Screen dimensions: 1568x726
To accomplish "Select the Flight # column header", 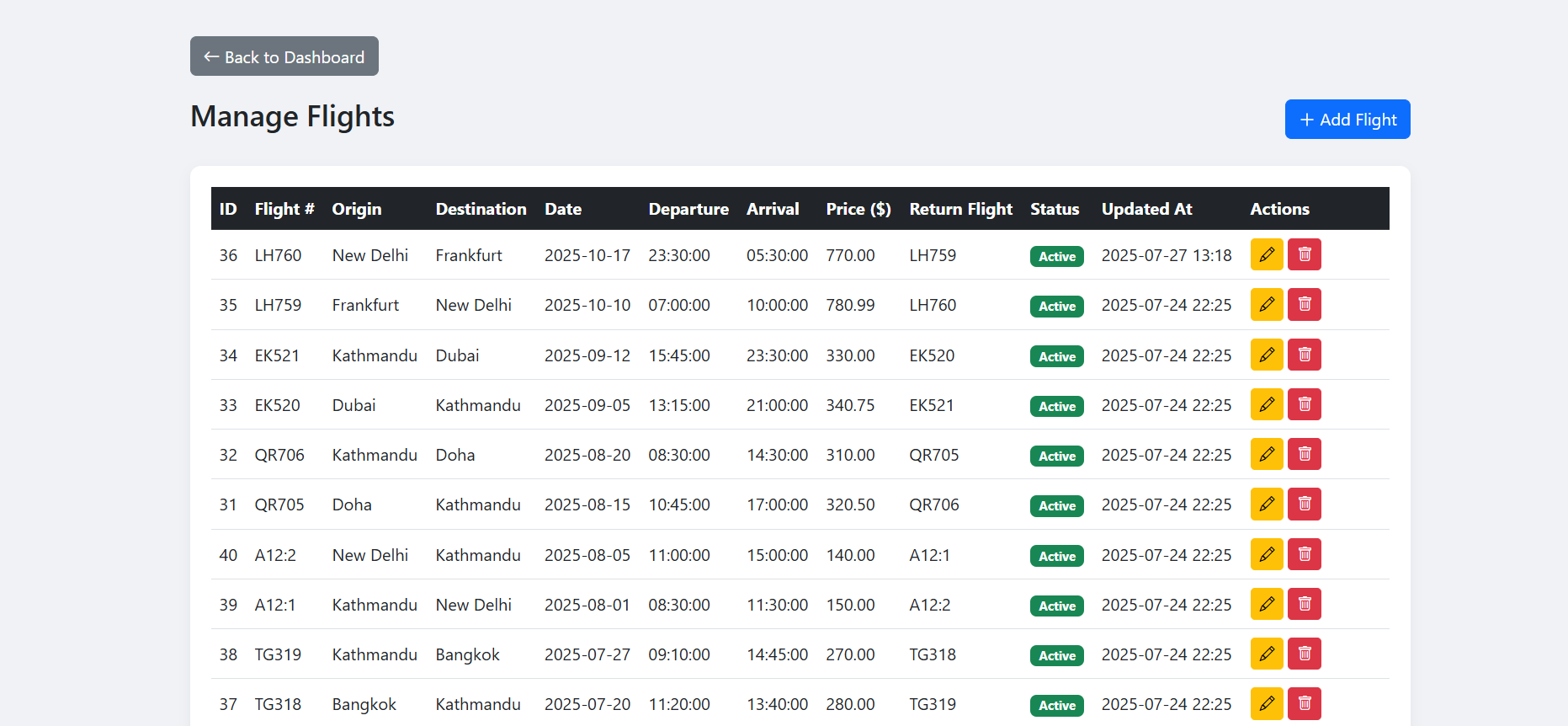I will (x=284, y=209).
